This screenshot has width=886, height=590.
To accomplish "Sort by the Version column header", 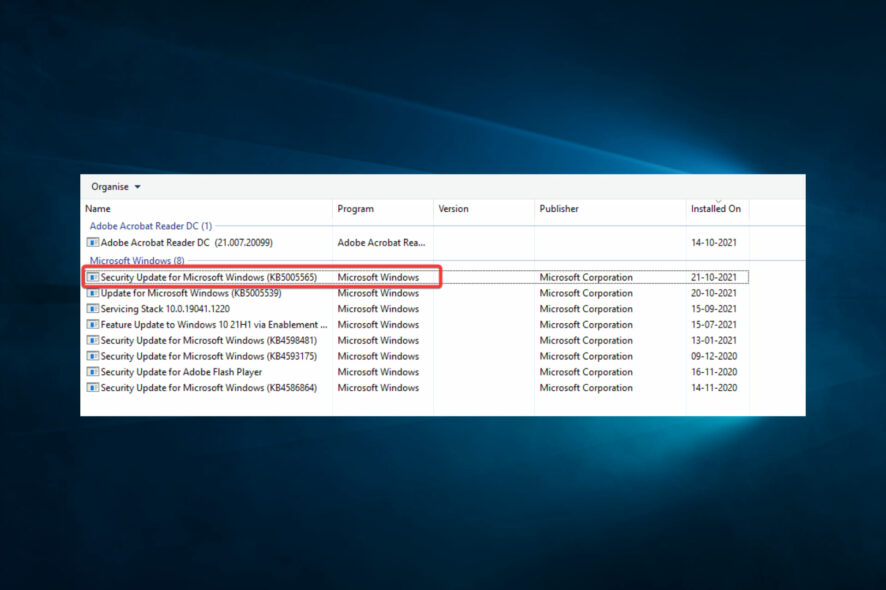I will pos(484,209).
